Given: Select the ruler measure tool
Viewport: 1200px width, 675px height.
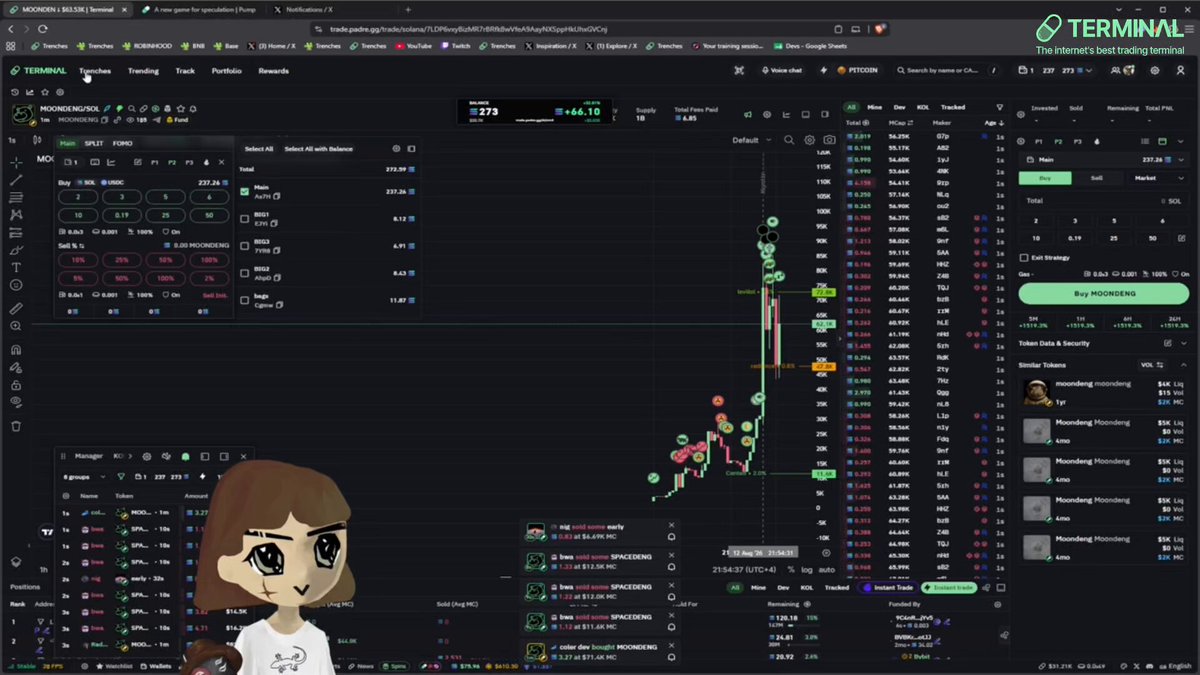Looking at the screenshot, I should pyautogui.click(x=16, y=308).
